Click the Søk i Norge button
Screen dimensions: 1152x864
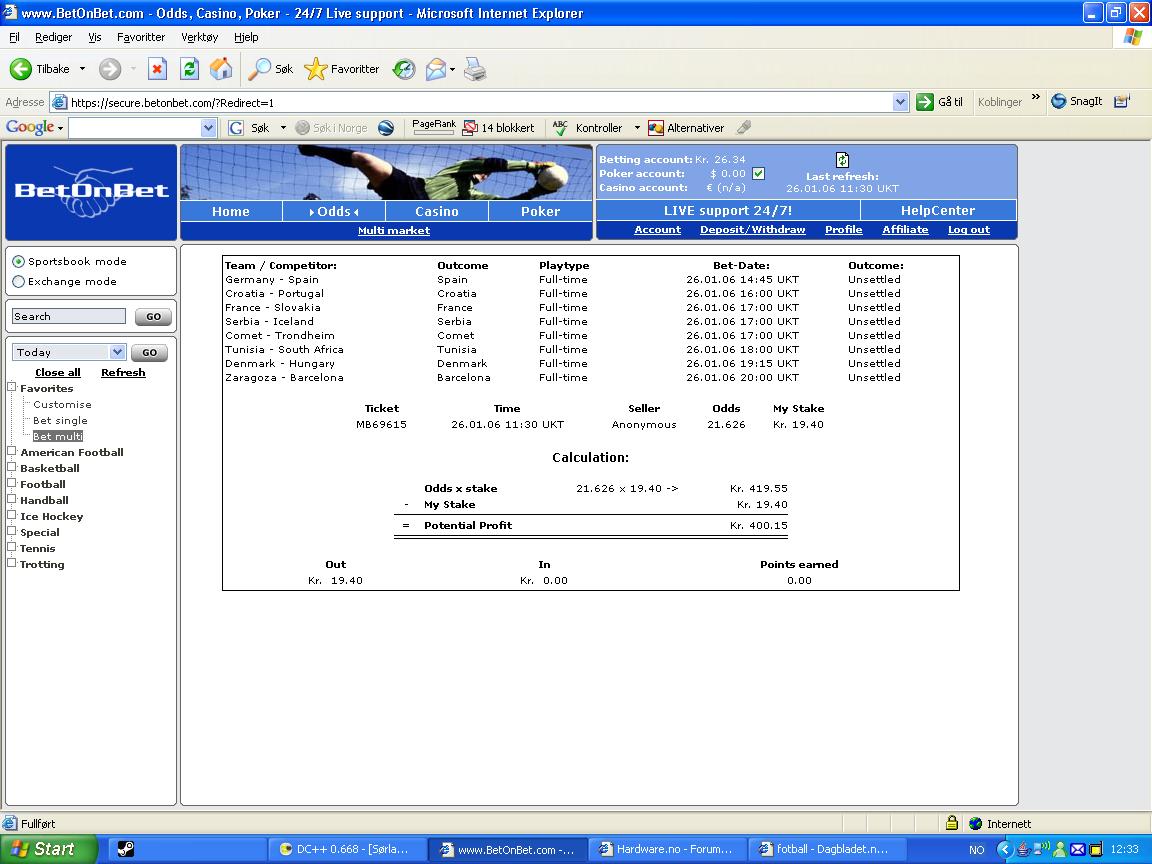[x=331, y=128]
